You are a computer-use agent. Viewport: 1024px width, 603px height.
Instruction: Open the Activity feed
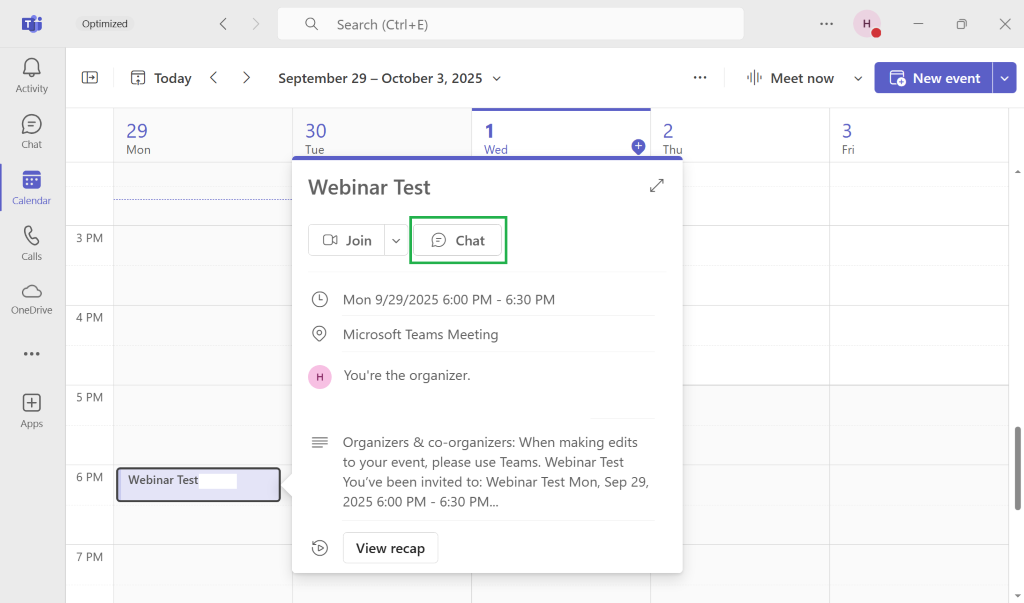[x=31, y=75]
